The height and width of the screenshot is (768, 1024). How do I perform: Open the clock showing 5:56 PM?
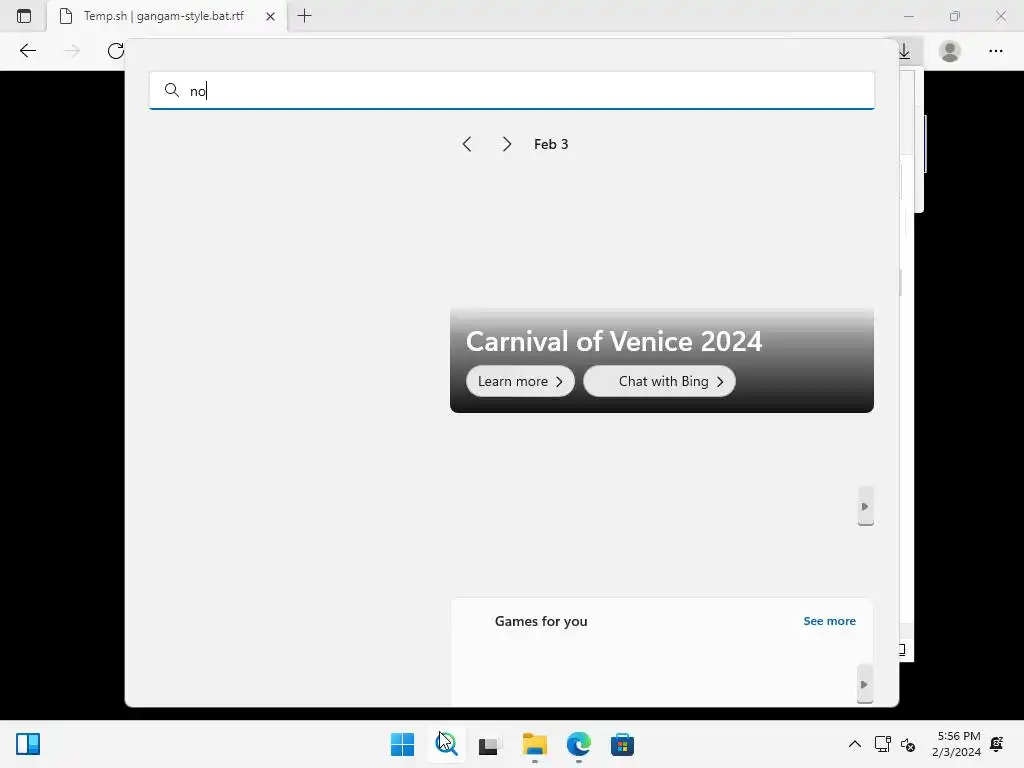pos(957,744)
